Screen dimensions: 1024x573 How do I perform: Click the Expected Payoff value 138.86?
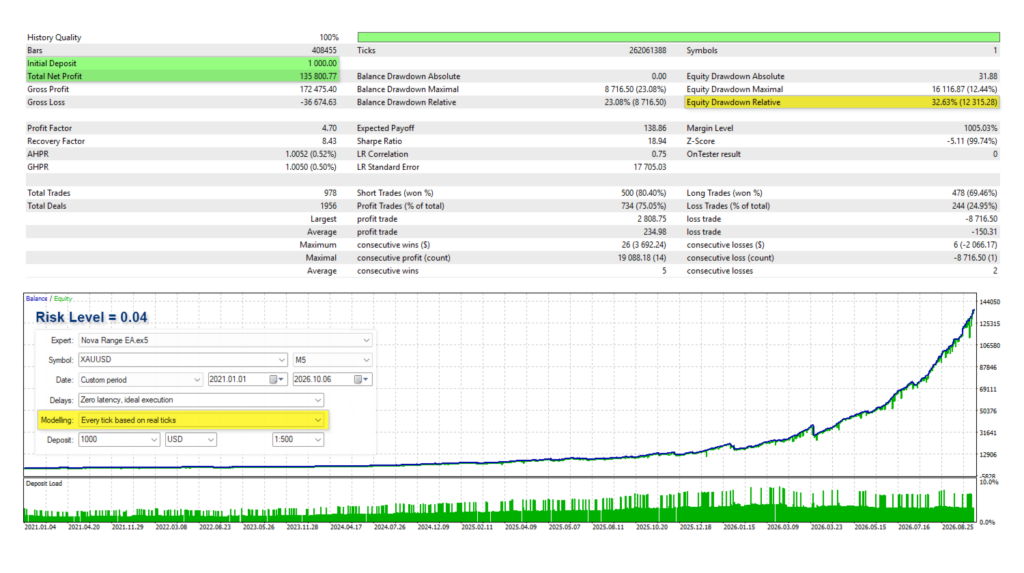click(655, 128)
